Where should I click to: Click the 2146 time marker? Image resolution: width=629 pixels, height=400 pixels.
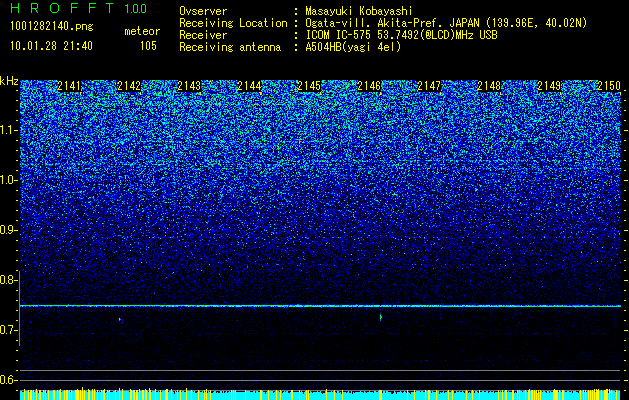[x=369, y=86]
